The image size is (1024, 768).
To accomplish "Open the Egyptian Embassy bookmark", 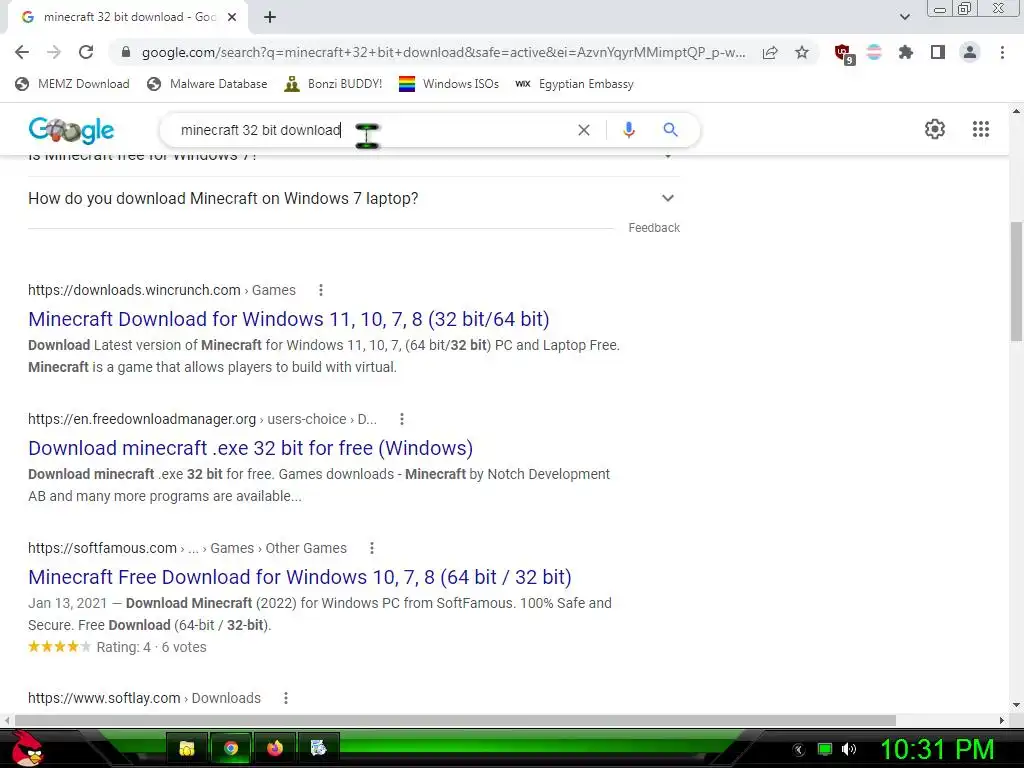I will point(574,84).
